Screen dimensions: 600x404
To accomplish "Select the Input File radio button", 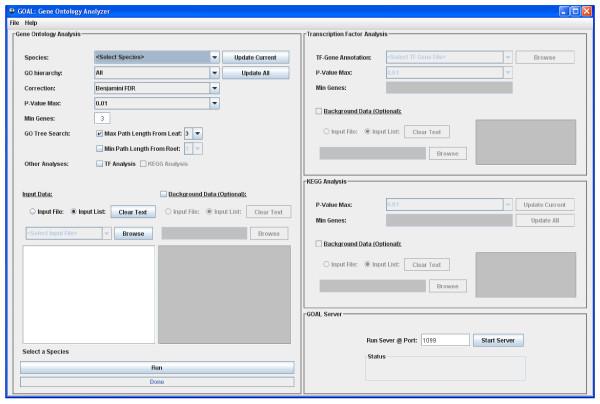I will coord(35,212).
